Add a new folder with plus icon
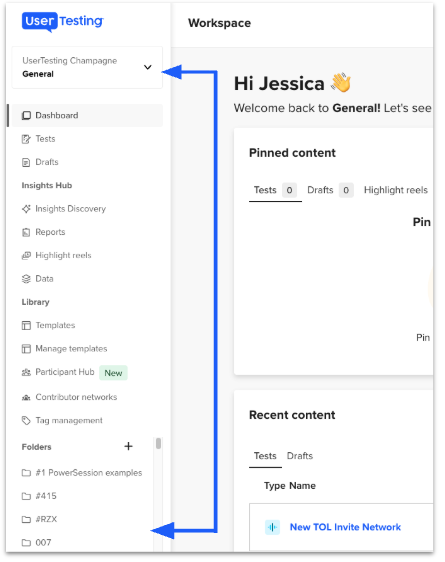 click(128, 446)
